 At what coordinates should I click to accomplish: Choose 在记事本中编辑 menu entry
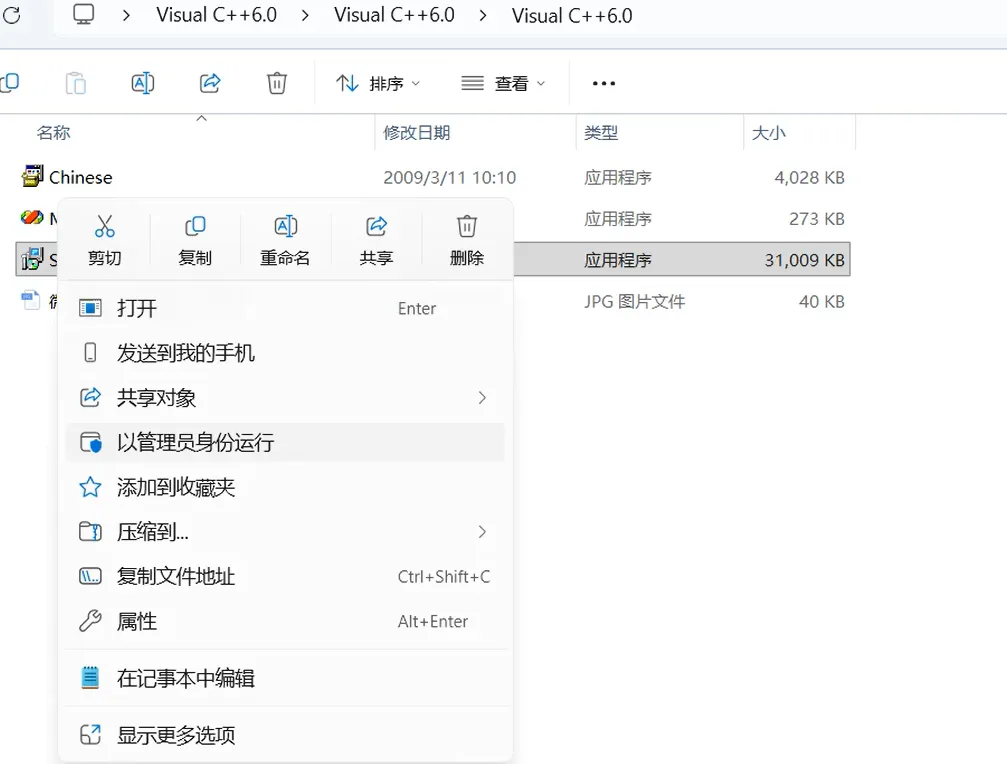pos(285,678)
